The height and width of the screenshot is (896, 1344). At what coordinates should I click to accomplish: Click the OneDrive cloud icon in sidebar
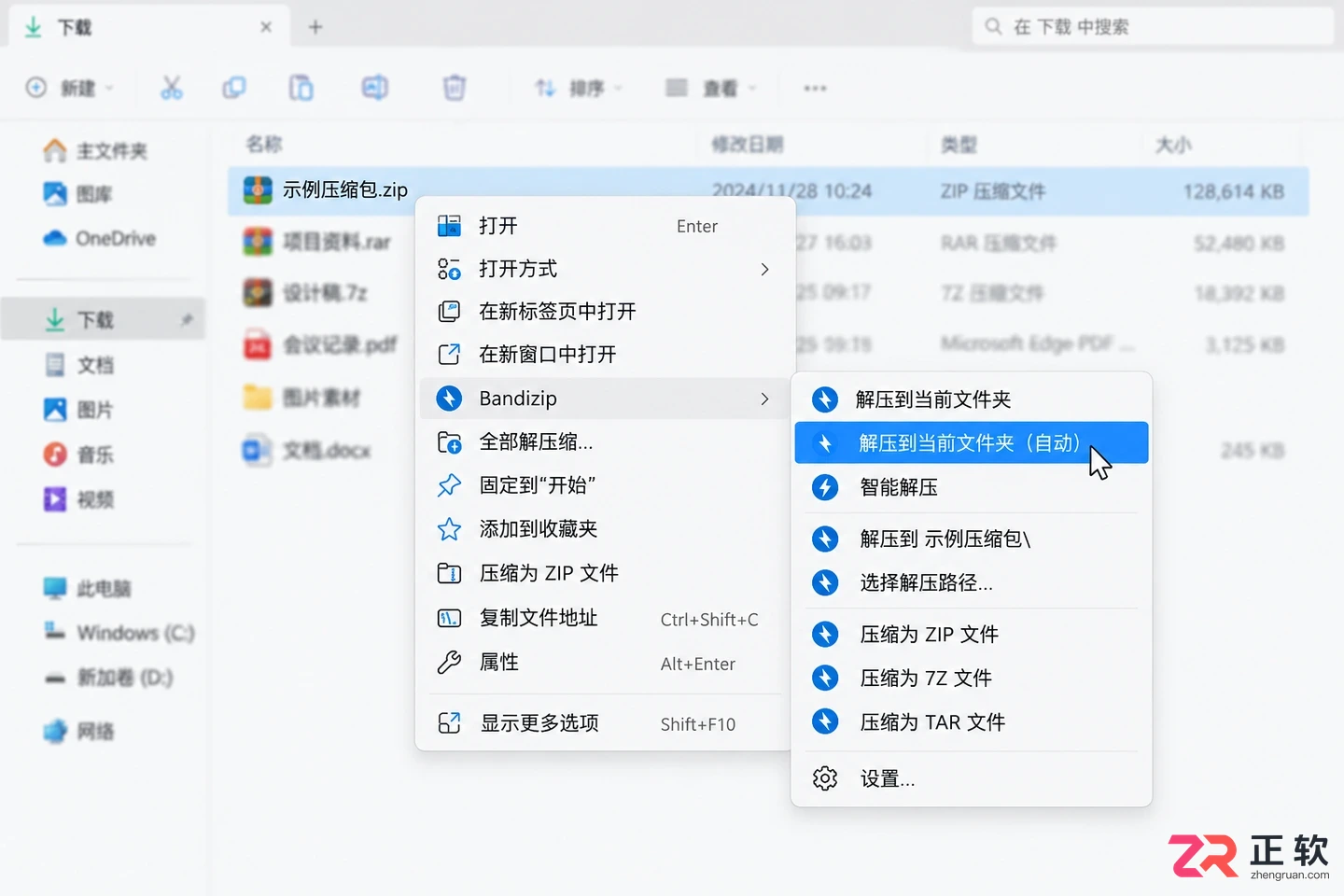tap(55, 238)
